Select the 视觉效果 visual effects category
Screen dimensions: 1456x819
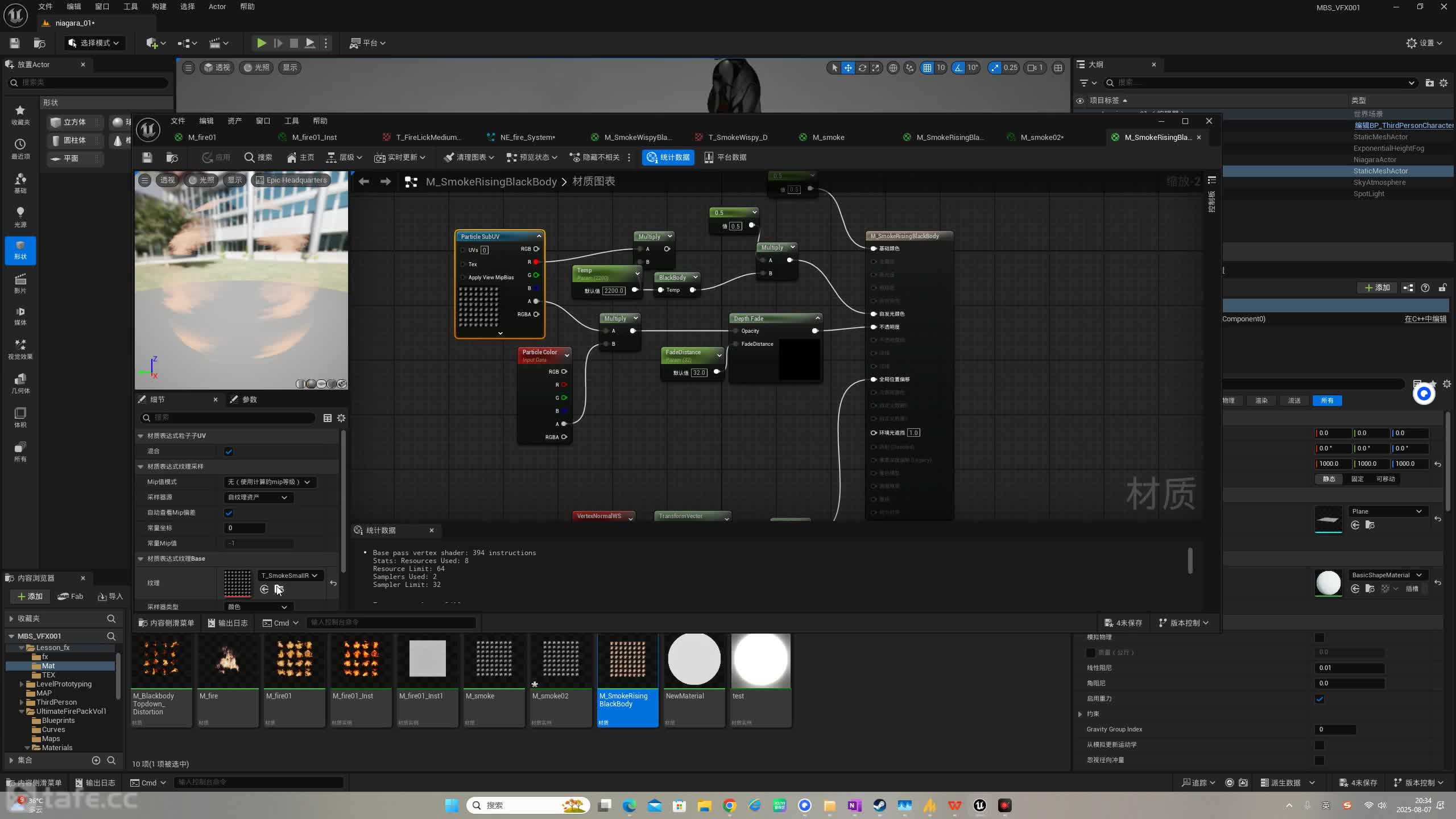point(20,349)
